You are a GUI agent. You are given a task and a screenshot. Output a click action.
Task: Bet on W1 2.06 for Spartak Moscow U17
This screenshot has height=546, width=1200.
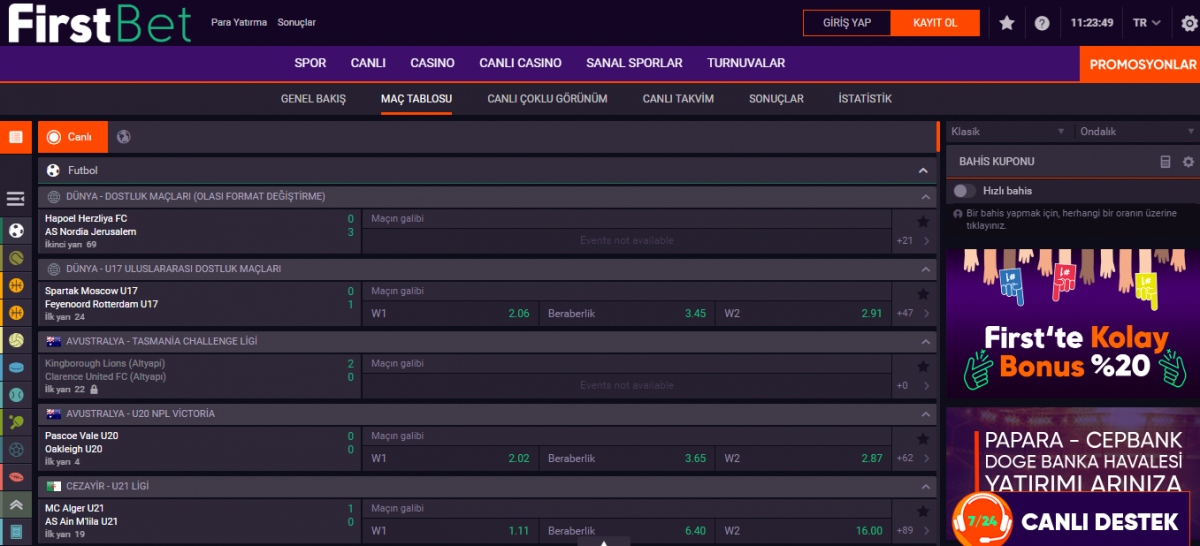tap(451, 313)
